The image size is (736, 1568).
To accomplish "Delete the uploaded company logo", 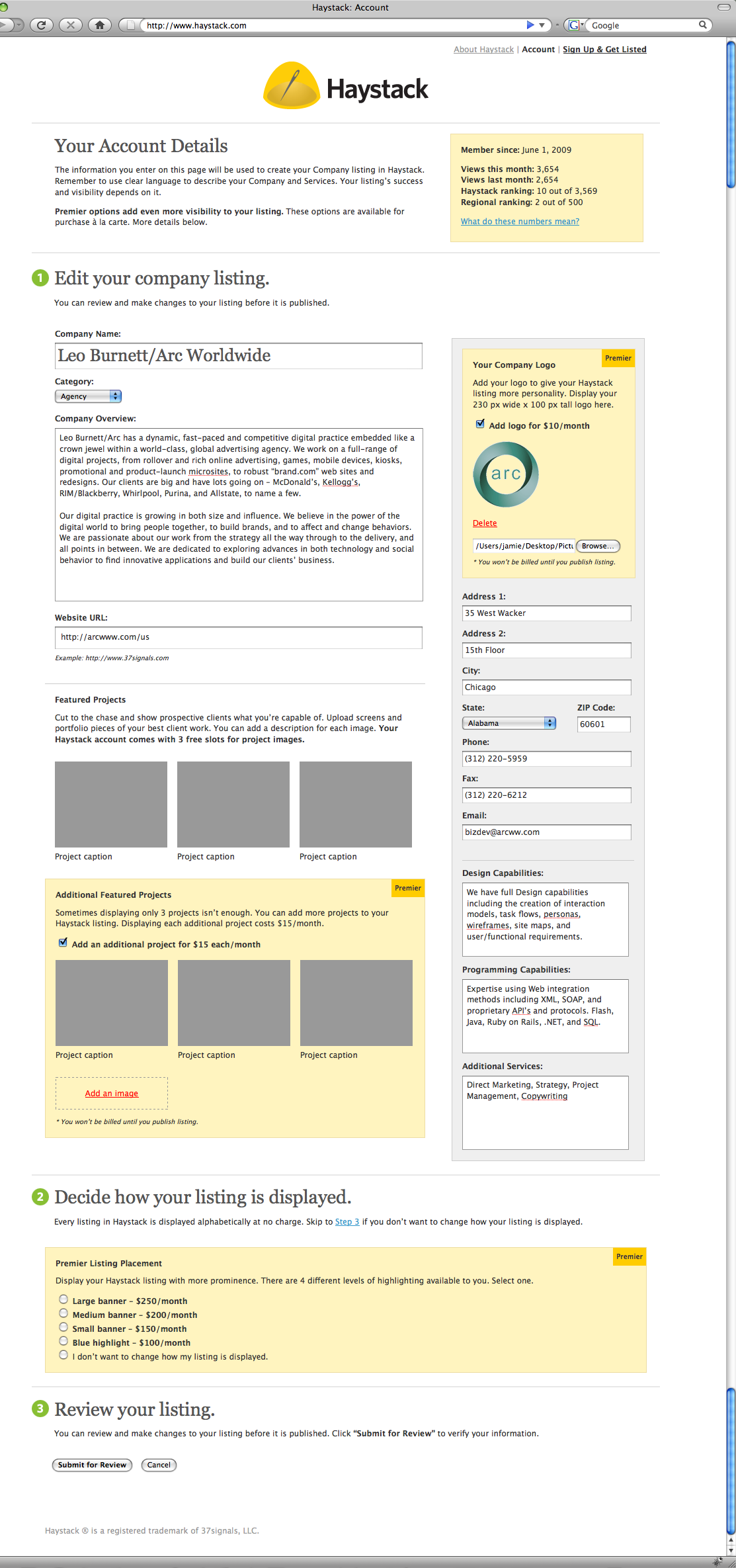I will pyautogui.click(x=485, y=523).
